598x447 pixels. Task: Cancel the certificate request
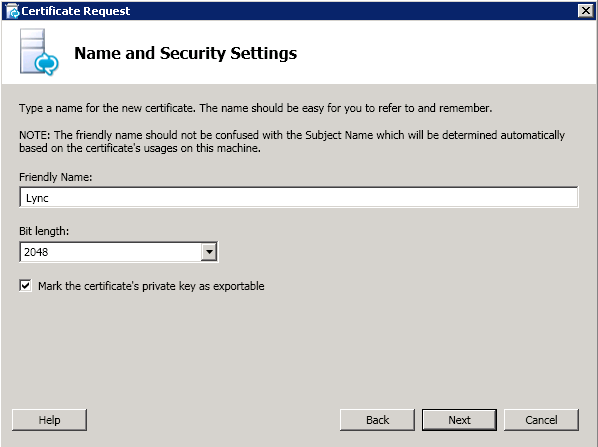541,420
